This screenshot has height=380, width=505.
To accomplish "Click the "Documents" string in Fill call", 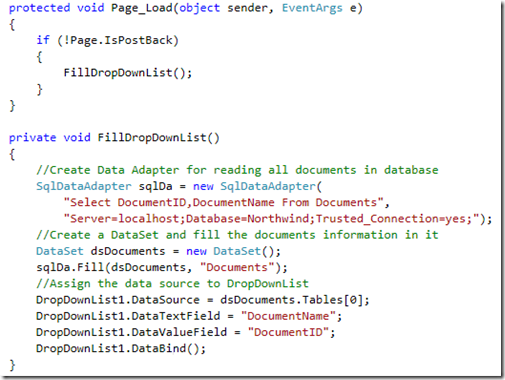I will click(x=237, y=267).
